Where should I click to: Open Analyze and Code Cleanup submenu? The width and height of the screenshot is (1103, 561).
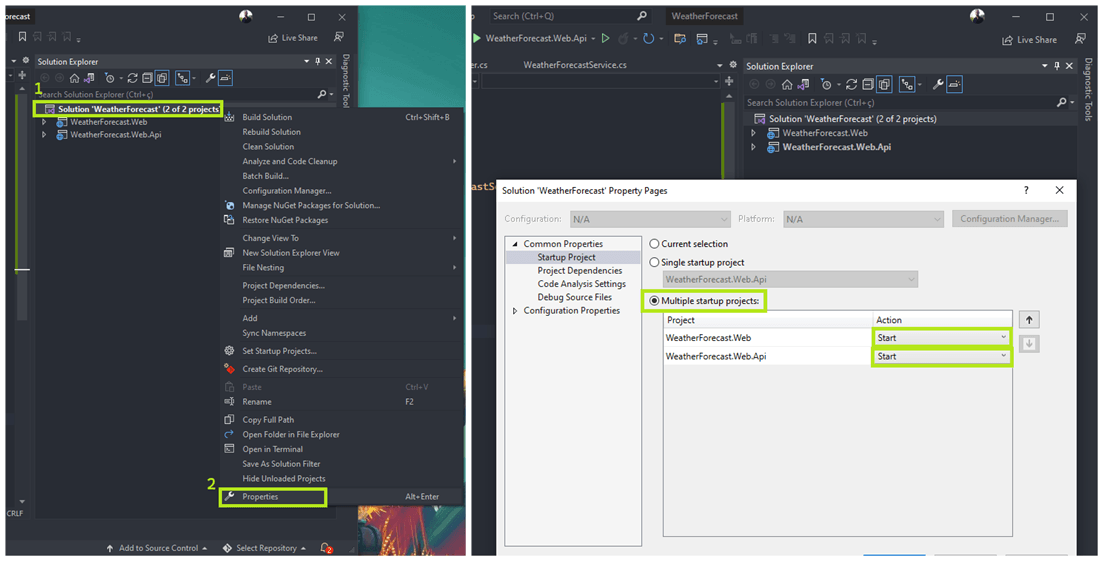tap(342, 161)
